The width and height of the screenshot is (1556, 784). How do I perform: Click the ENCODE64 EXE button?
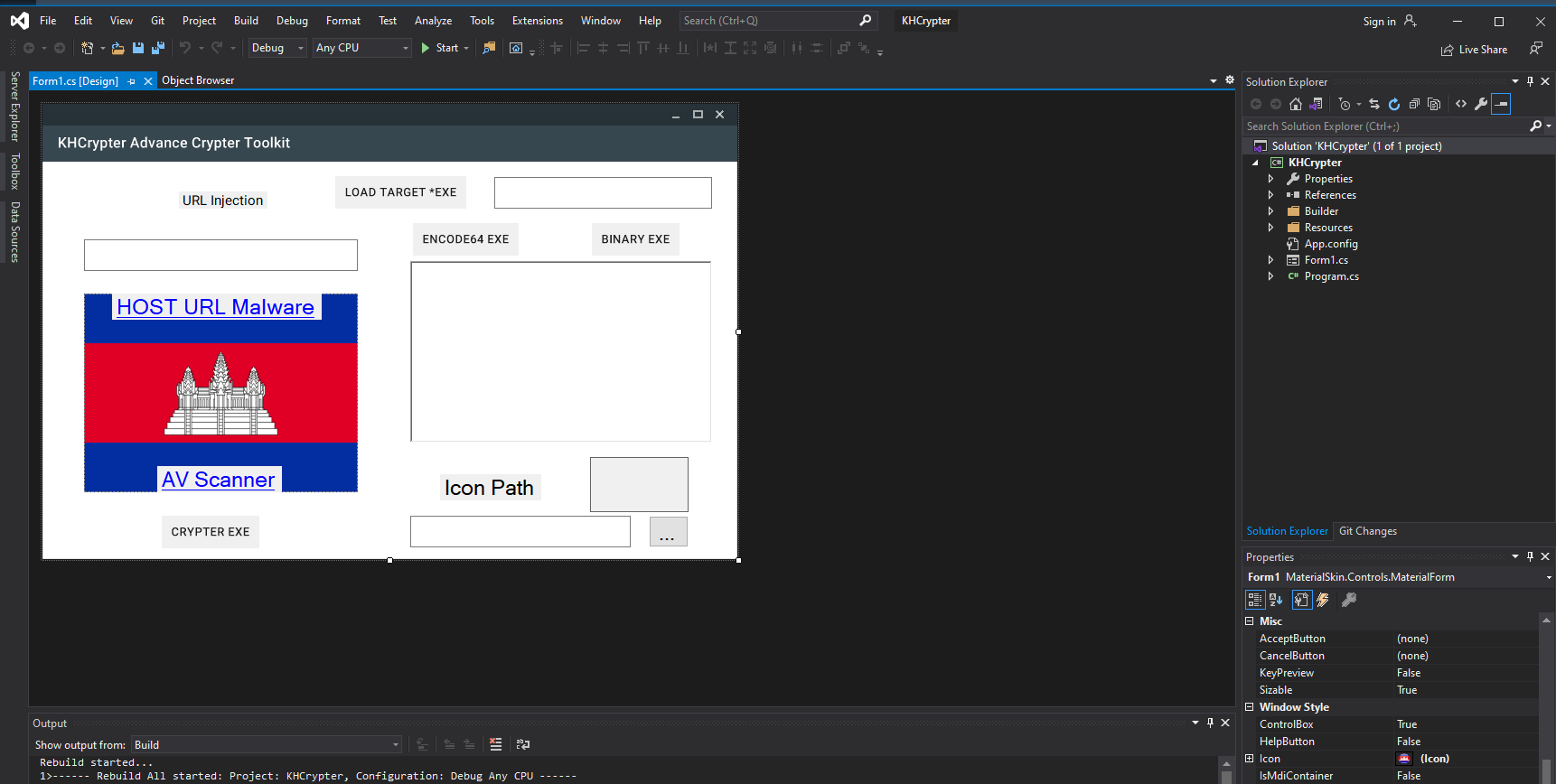[465, 239]
